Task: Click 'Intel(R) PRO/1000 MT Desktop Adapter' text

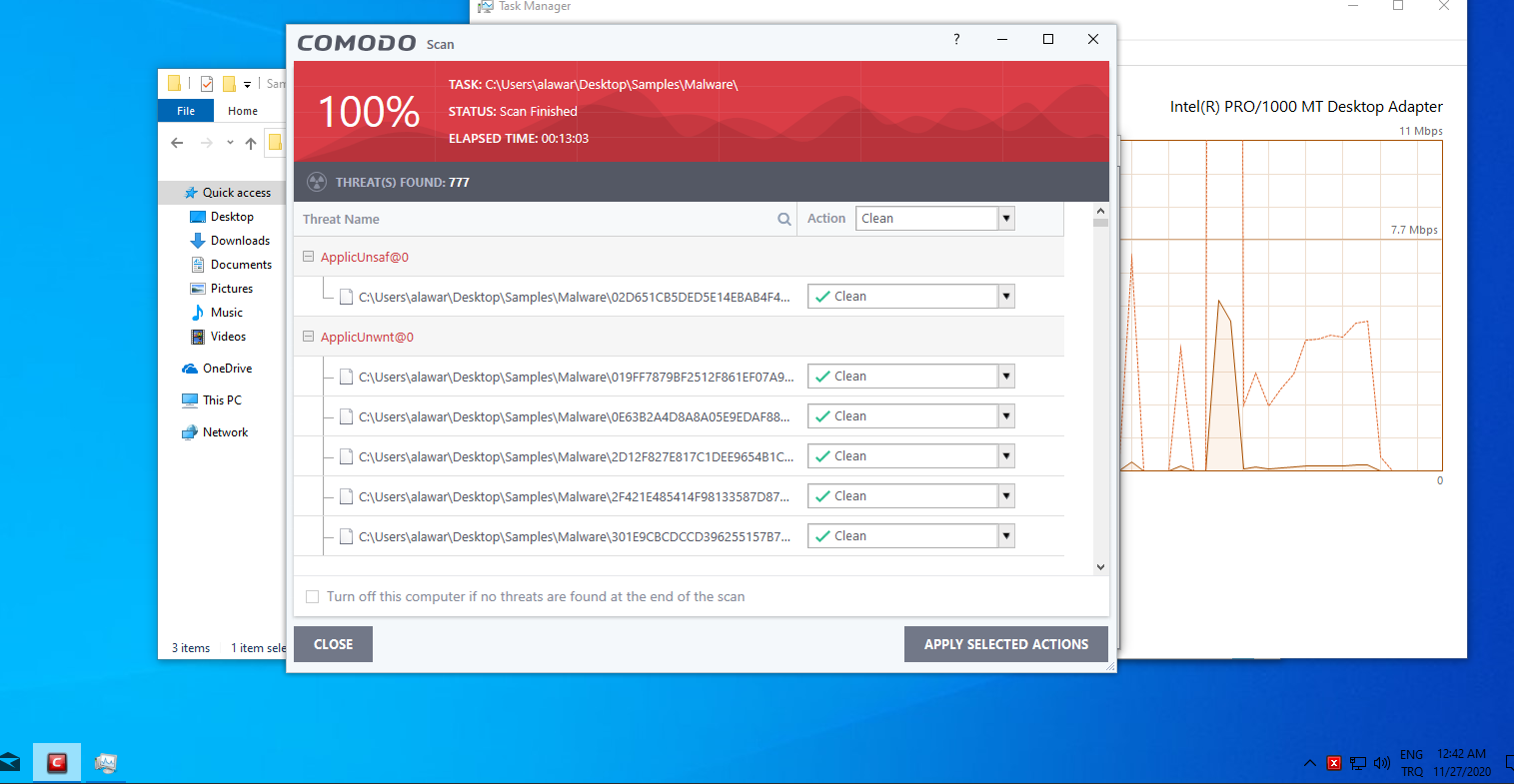Action: [1306, 107]
